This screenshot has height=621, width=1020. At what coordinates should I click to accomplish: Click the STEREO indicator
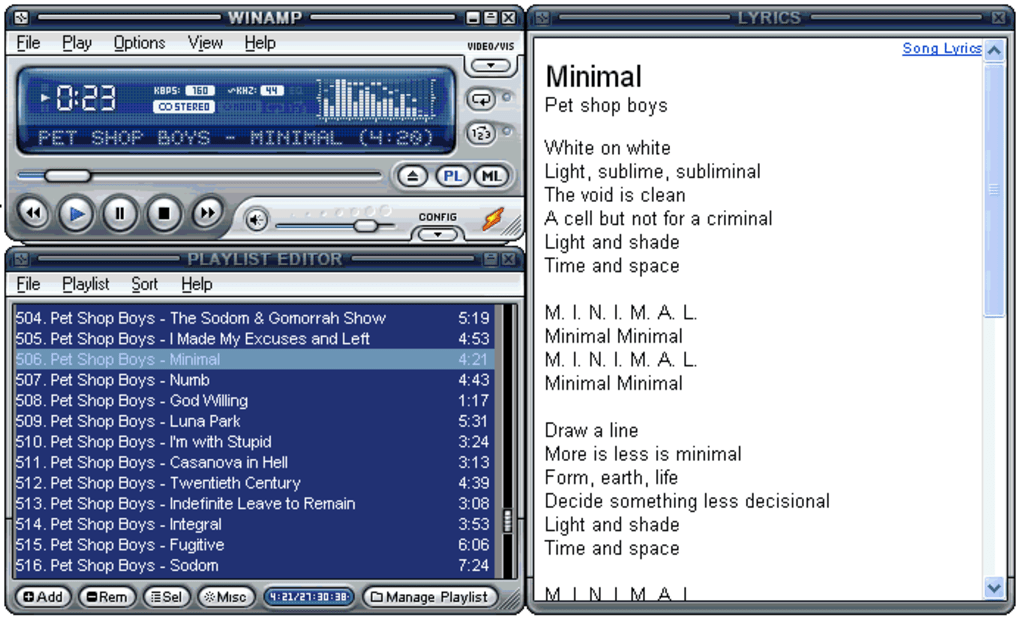point(184,107)
